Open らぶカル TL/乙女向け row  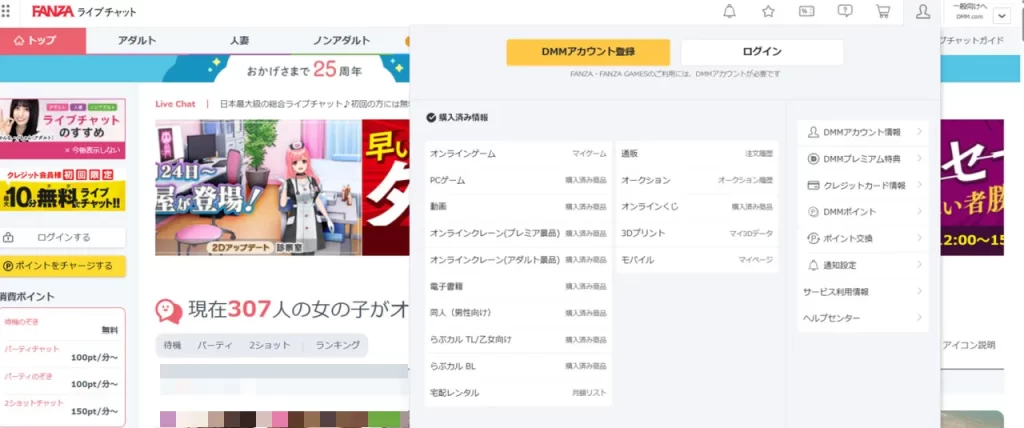click(x=518, y=340)
